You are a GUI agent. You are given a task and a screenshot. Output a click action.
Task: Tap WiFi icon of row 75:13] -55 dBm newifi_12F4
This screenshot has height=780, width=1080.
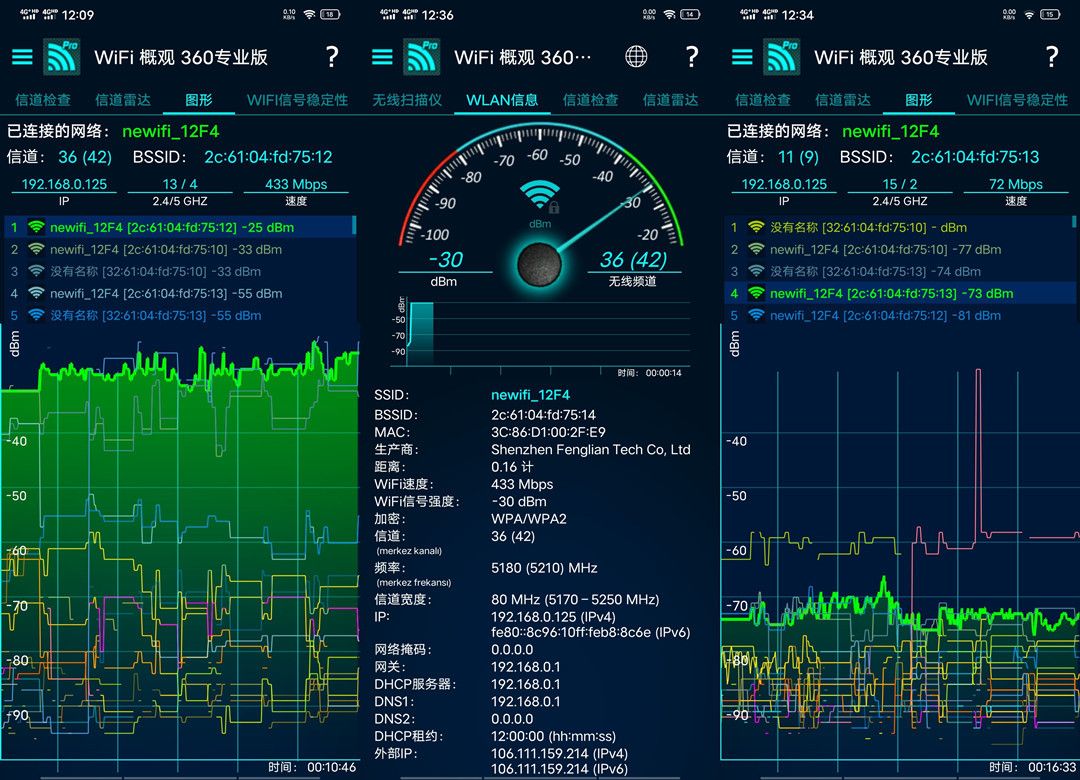(x=36, y=293)
